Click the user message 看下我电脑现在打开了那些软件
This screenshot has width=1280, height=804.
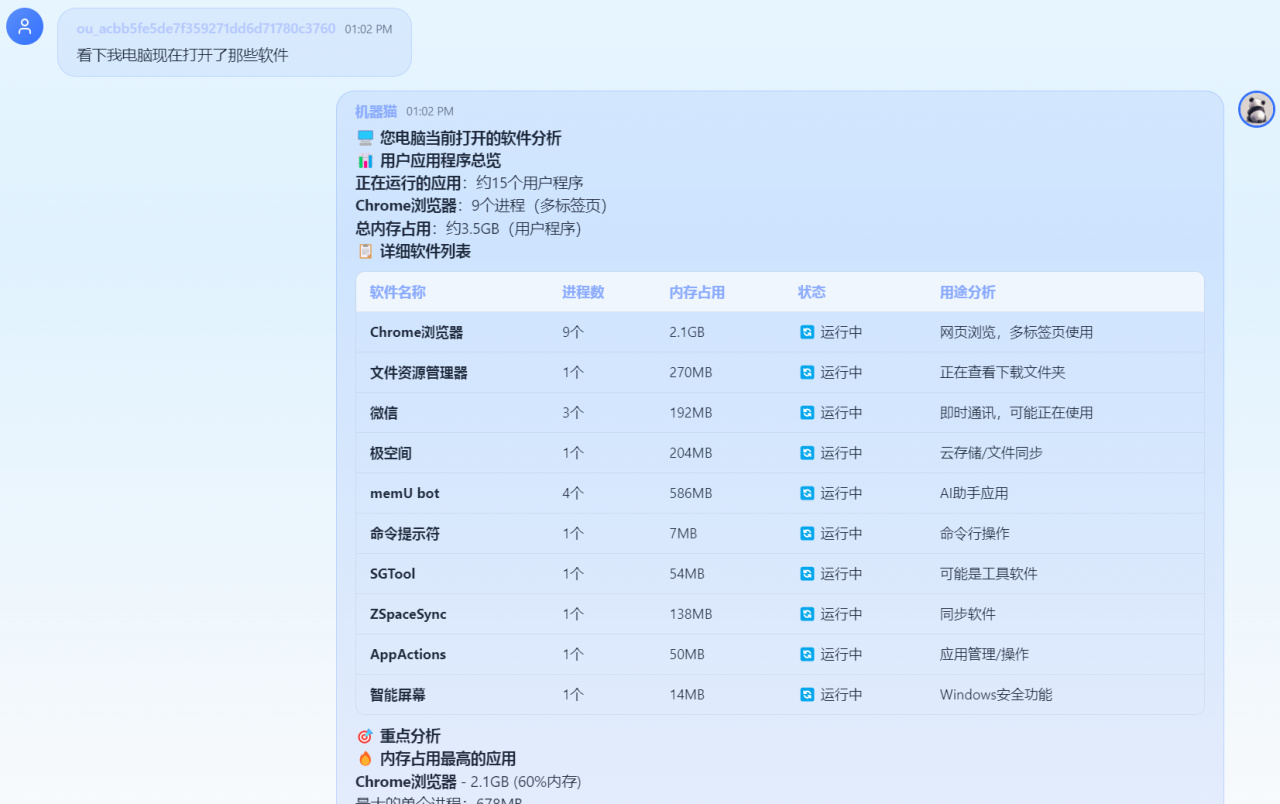point(183,55)
